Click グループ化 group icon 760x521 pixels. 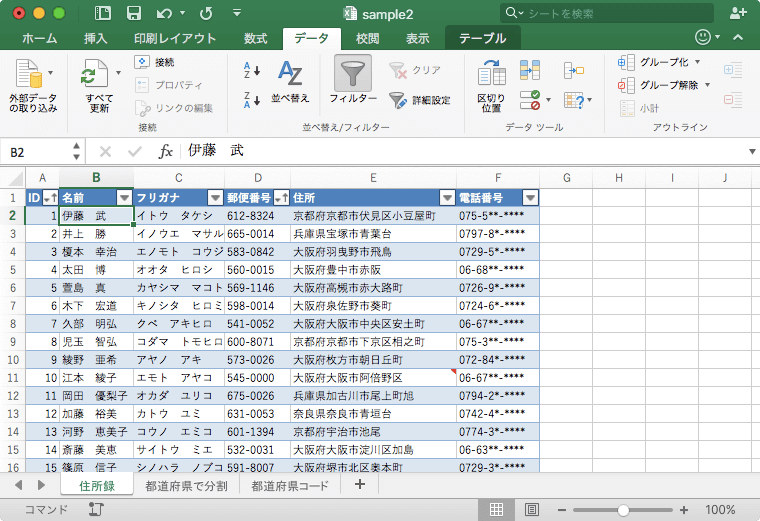[626, 63]
